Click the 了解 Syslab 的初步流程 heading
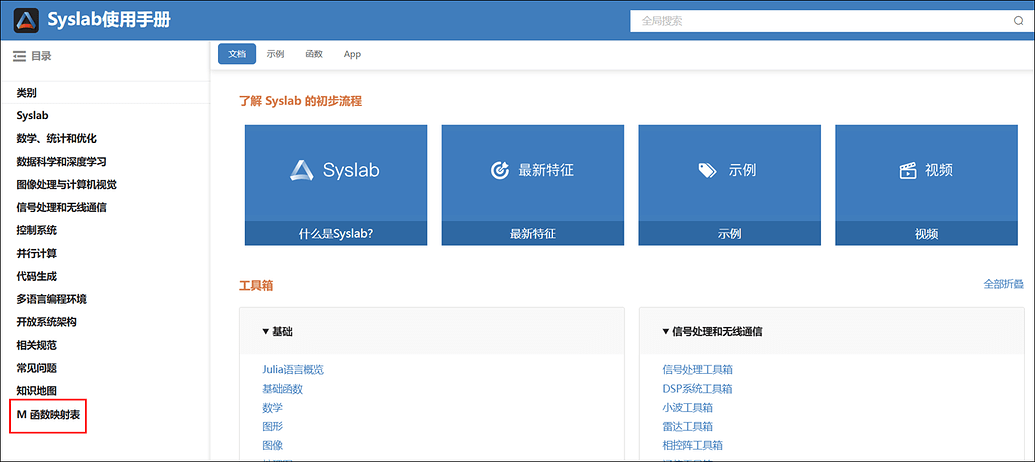 click(300, 101)
